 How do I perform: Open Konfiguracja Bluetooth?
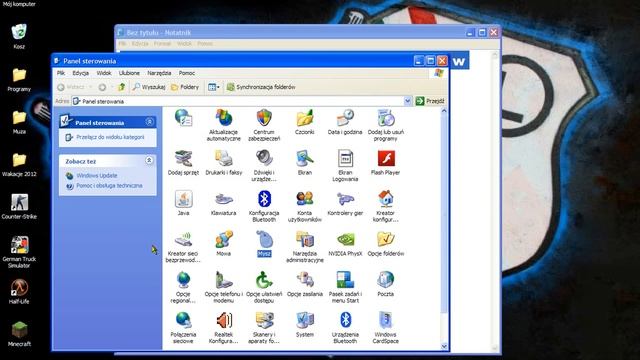[264, 206]
